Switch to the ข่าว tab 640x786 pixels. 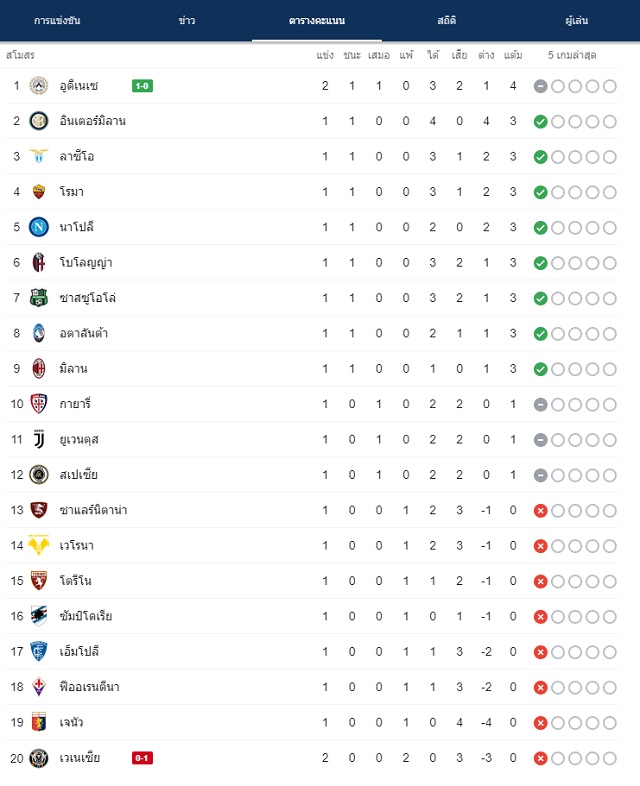(x=187, y=21)
